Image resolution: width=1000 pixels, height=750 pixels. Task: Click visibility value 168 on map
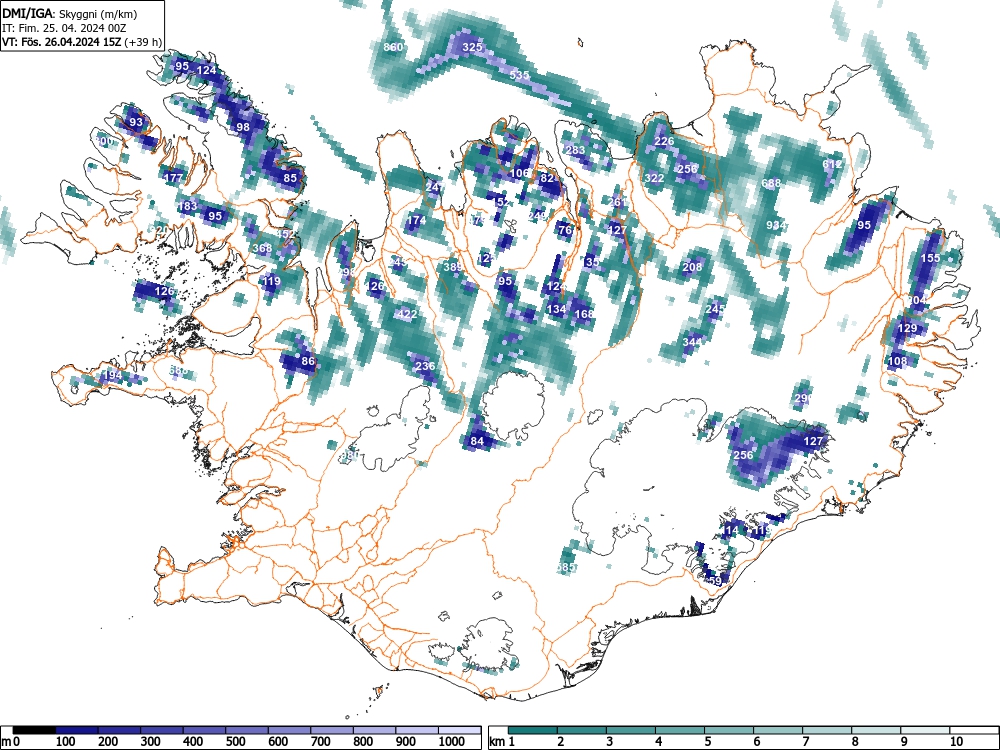584,314
